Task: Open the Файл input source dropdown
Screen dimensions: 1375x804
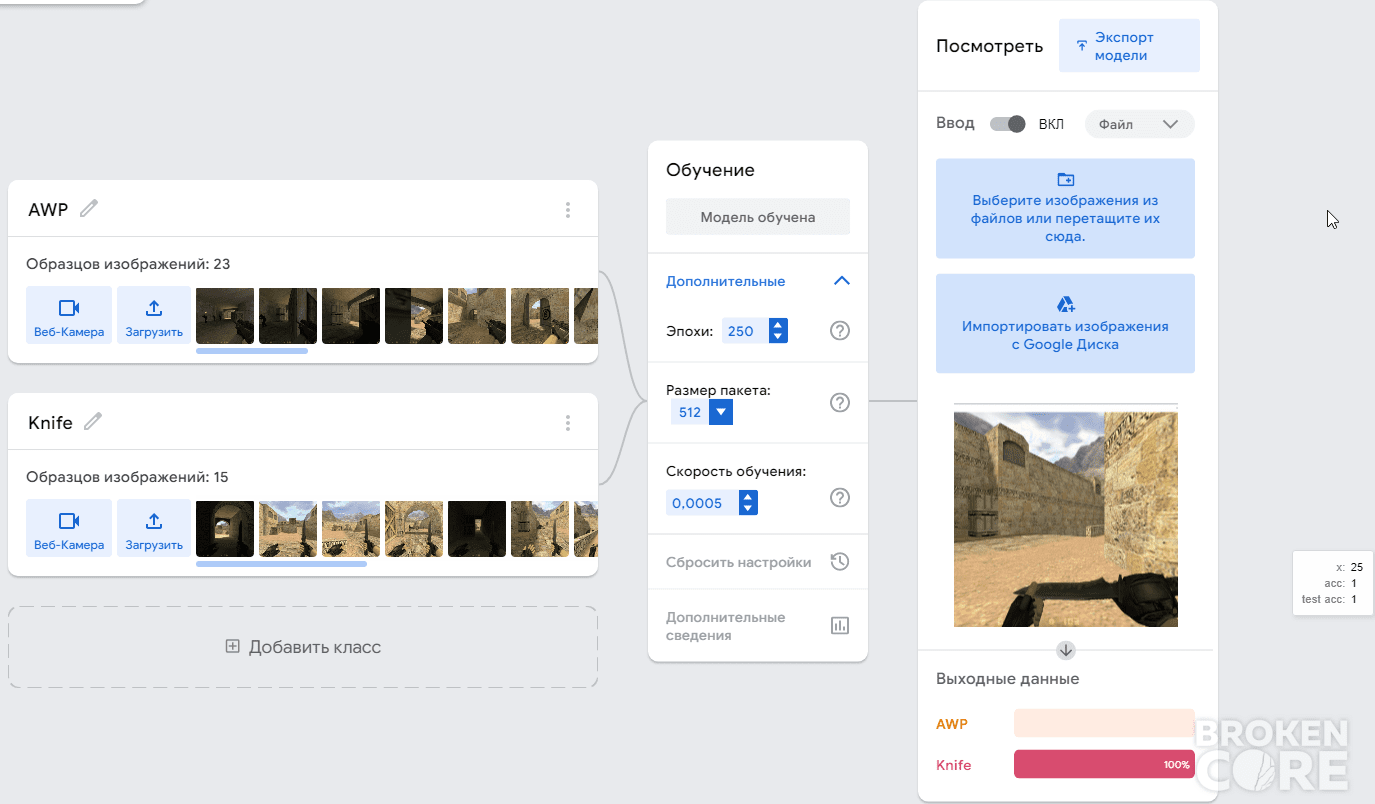Action: click(x=1140, y=125)
